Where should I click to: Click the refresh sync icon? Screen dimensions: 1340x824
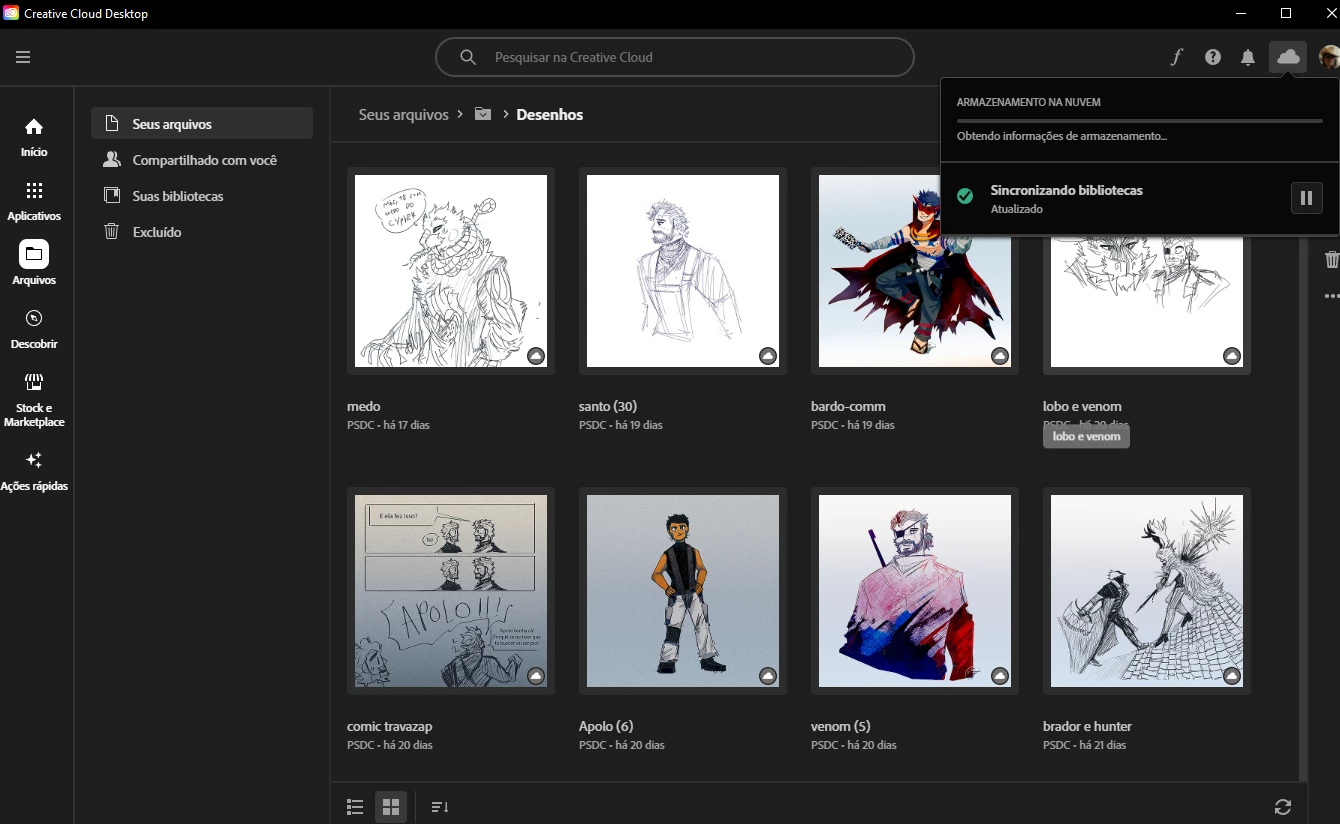[1283, 806]
